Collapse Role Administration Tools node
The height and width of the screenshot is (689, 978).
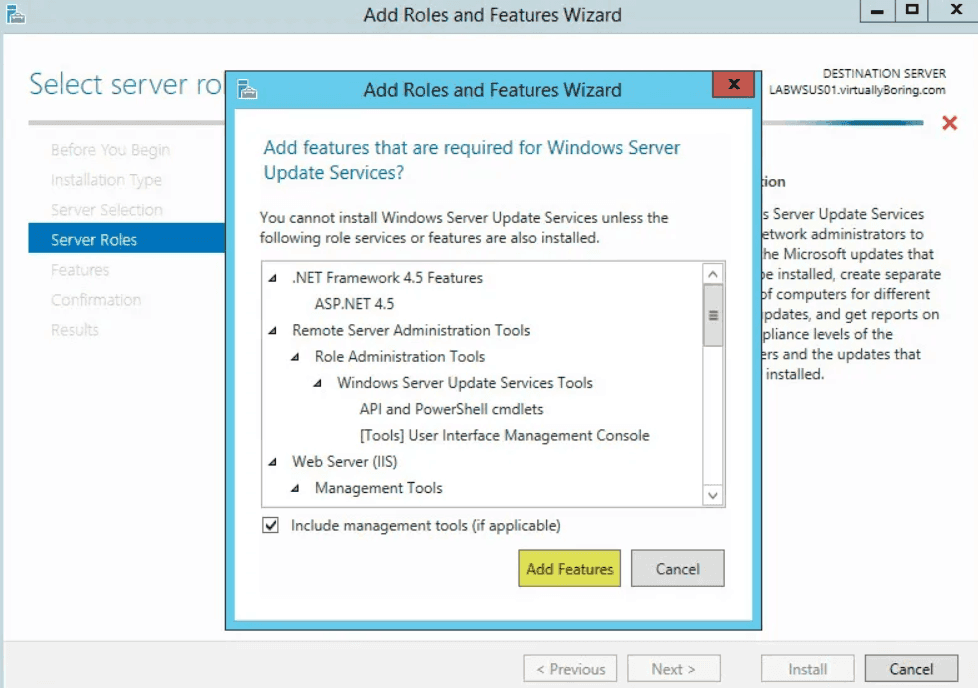[295, 357]
